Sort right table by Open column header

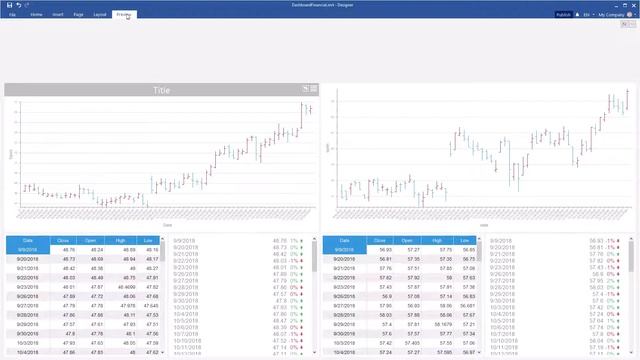(407, 240)
